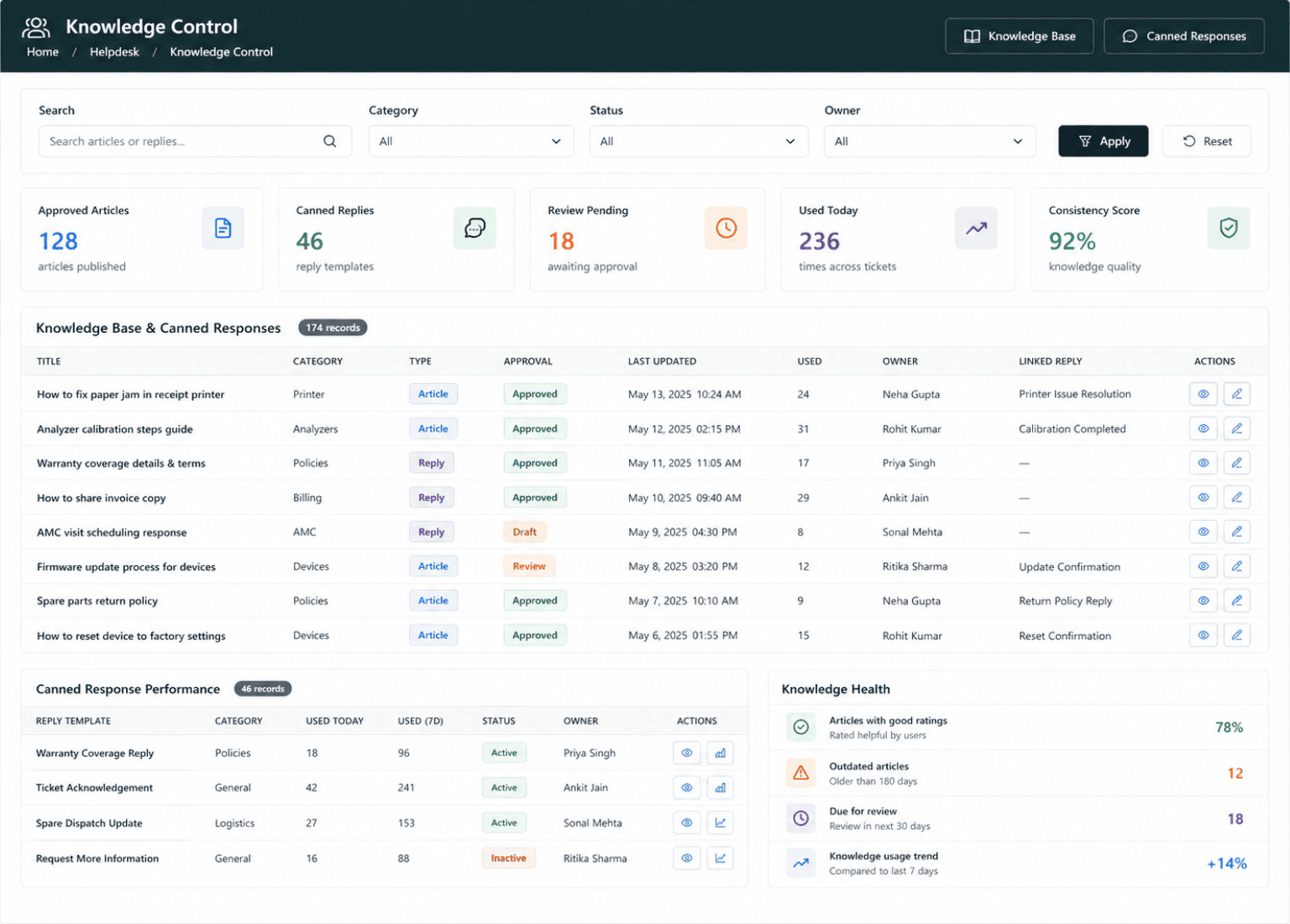Click Reset Confirmation linked reply

(x=1065, y=636)
